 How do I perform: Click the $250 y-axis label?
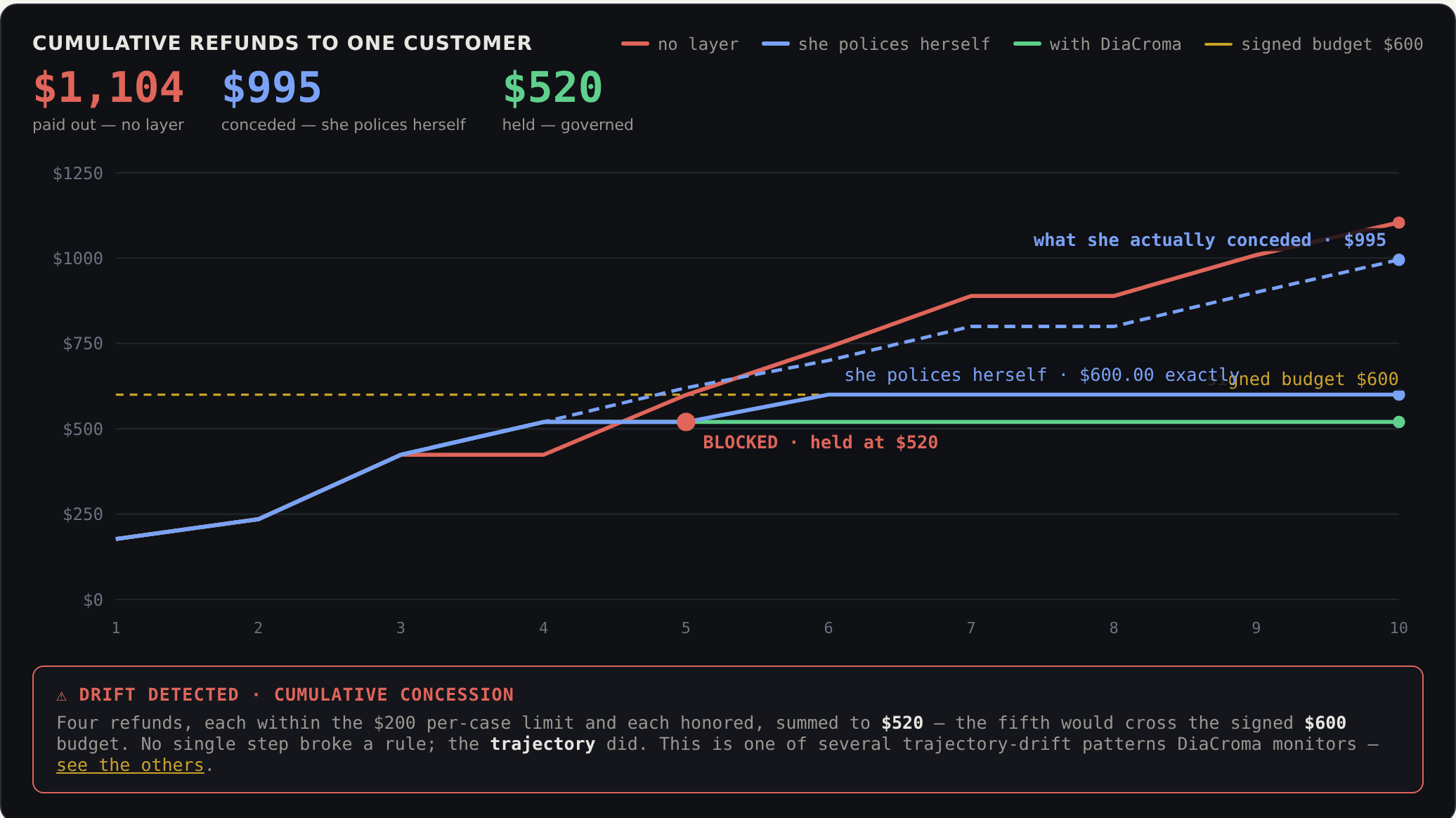[x=82, y=514]
